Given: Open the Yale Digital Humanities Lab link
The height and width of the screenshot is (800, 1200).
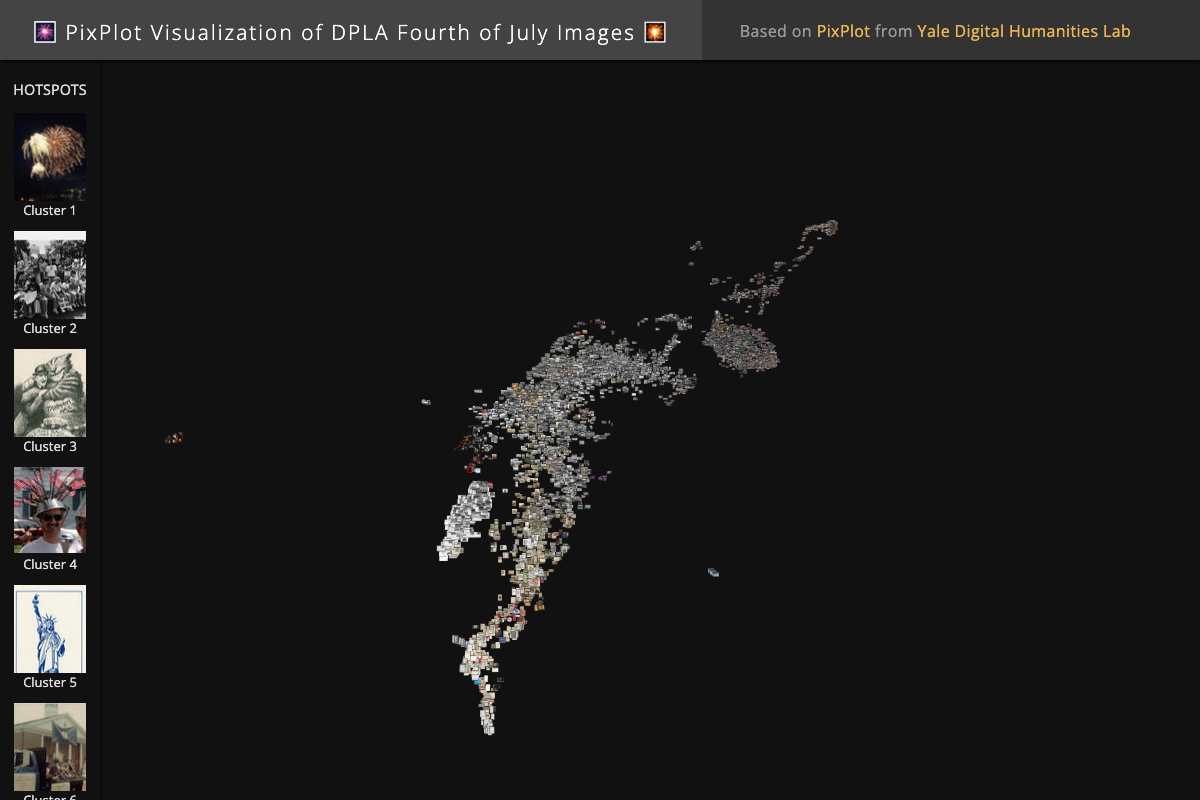Looking at the screenshot, I should click(x=1024, y=31).
